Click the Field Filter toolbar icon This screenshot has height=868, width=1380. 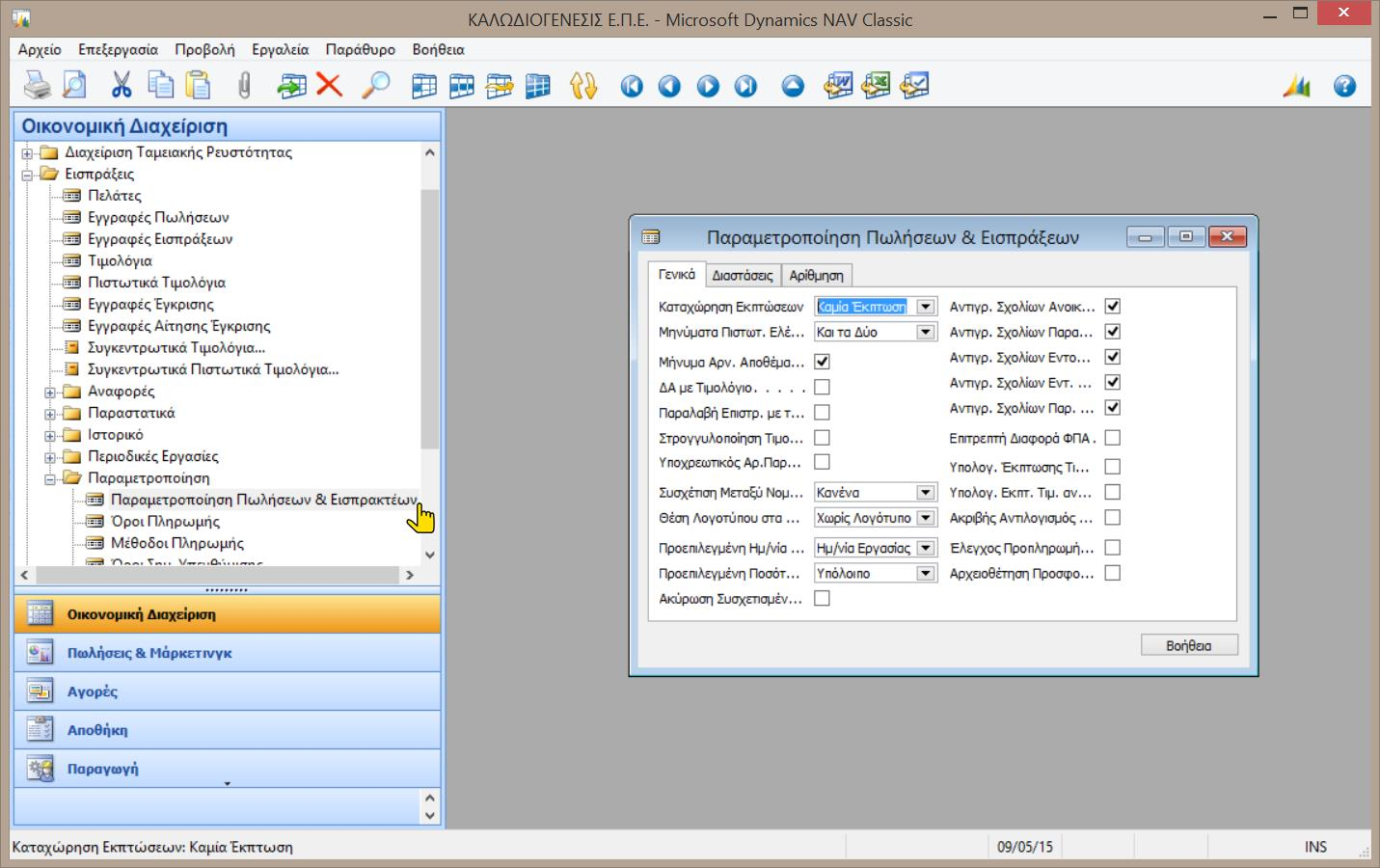[x=424, y=86]
